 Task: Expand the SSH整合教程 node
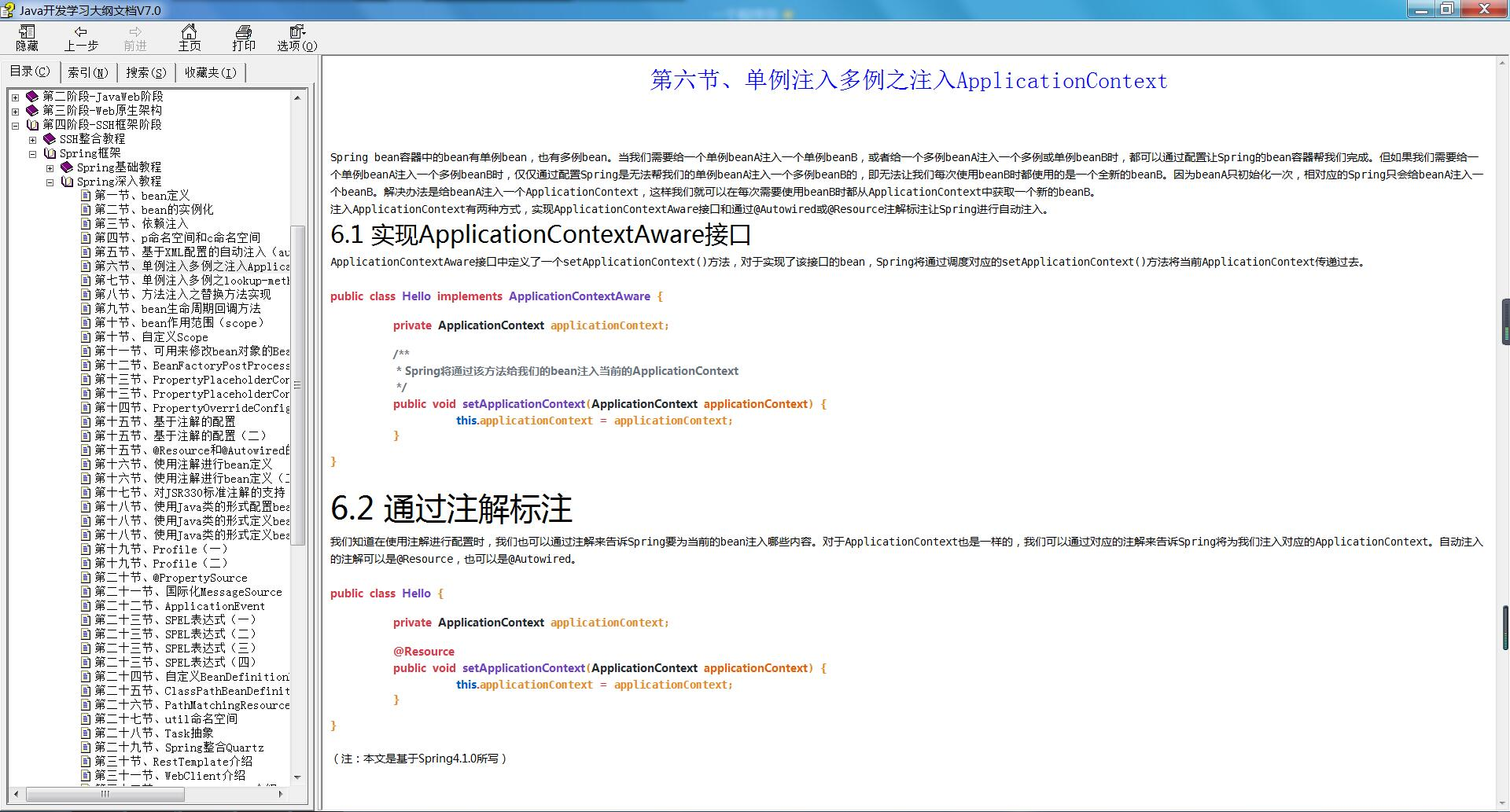(x=32, y=139)
